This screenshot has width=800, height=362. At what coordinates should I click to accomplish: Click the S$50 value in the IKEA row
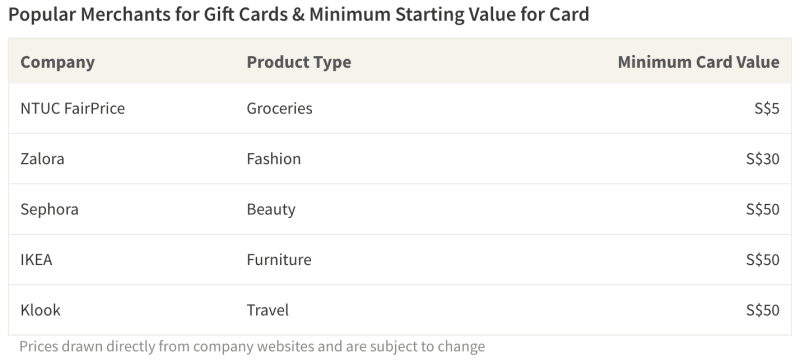click(763, 260)
